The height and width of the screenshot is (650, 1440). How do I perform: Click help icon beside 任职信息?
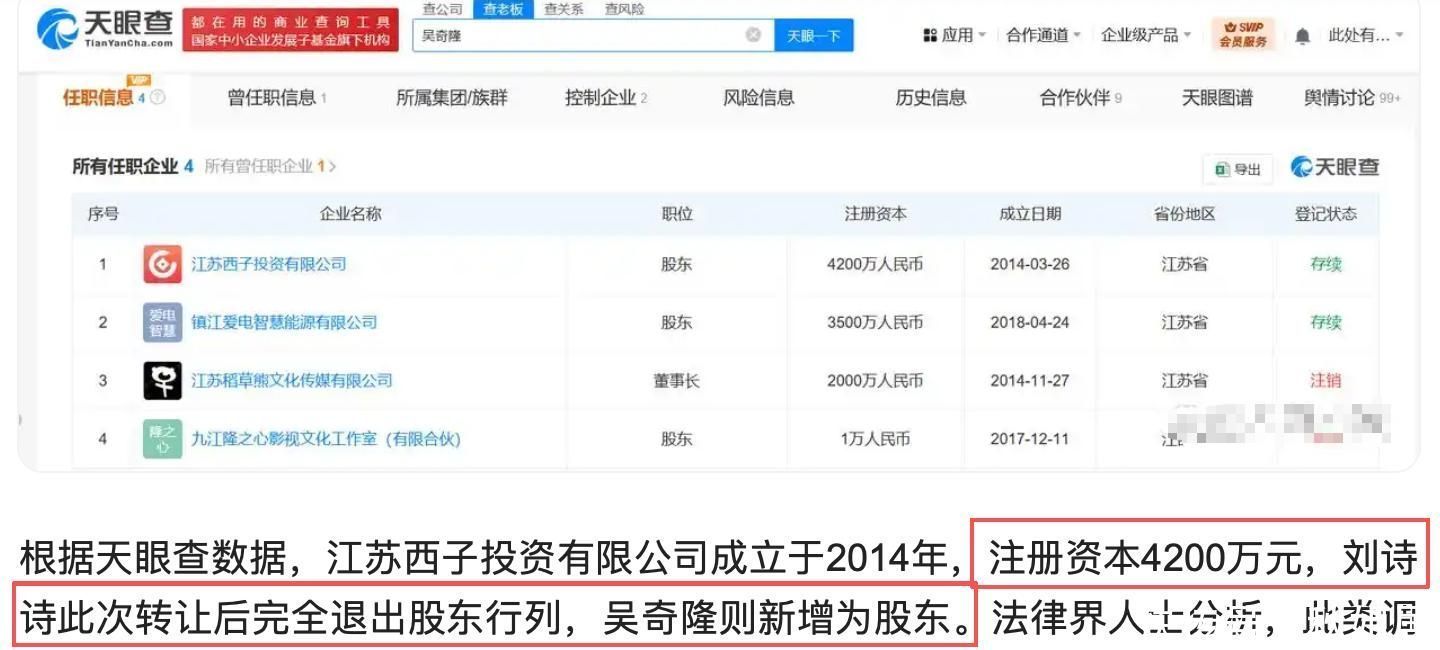coord(157,98)
